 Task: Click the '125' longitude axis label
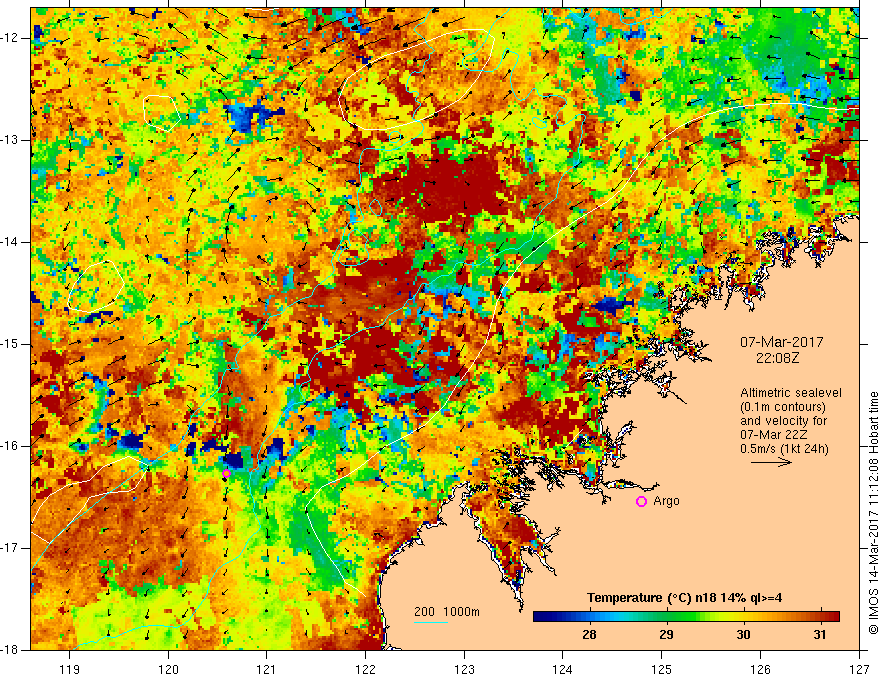[662, 669]
